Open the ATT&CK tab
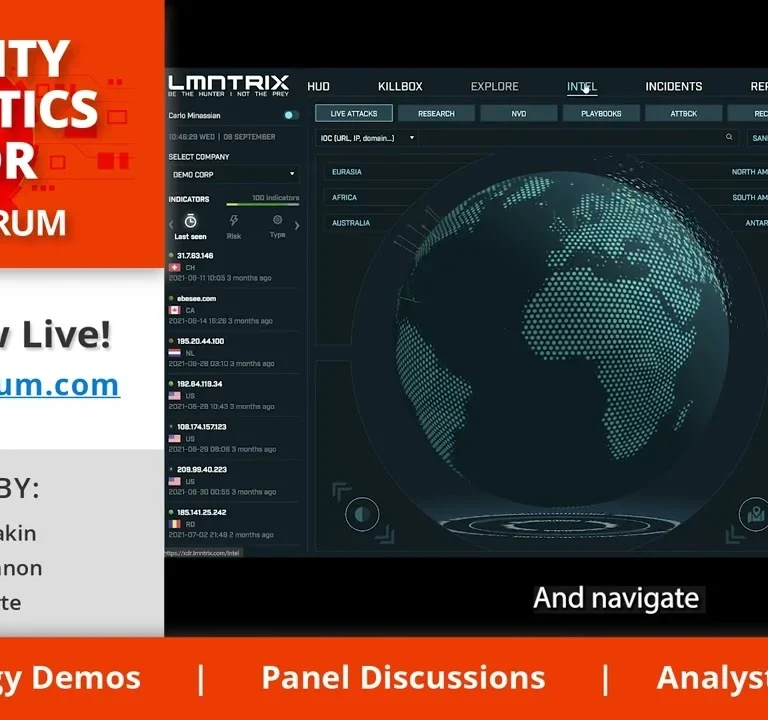Screen dimensions: 768x720 coord(683,113)
